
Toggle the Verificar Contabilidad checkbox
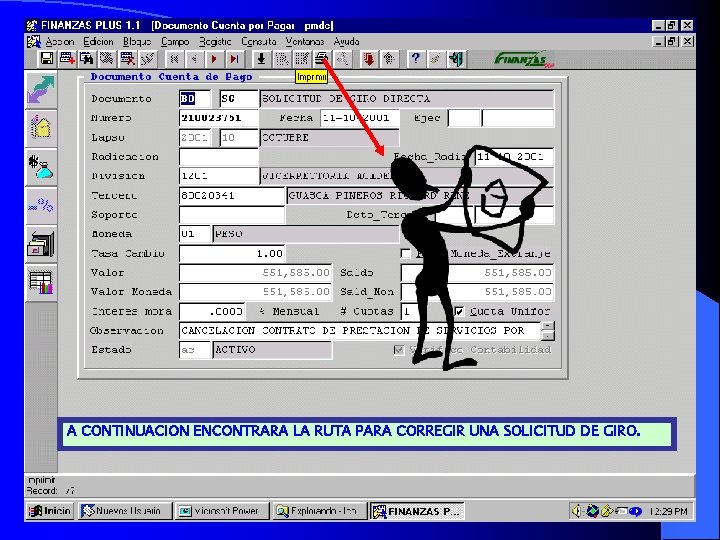pos(399,350)
